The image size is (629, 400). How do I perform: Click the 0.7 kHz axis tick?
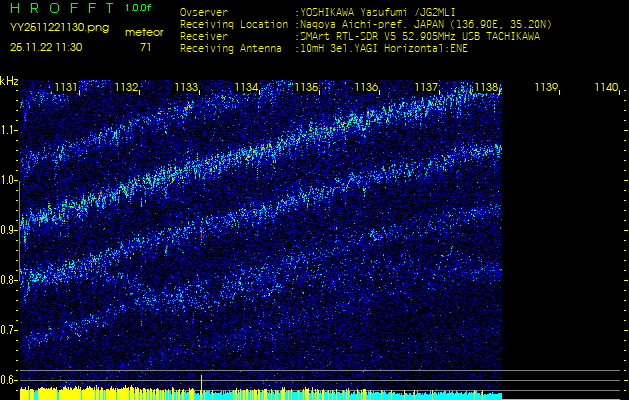pos(9,330)
